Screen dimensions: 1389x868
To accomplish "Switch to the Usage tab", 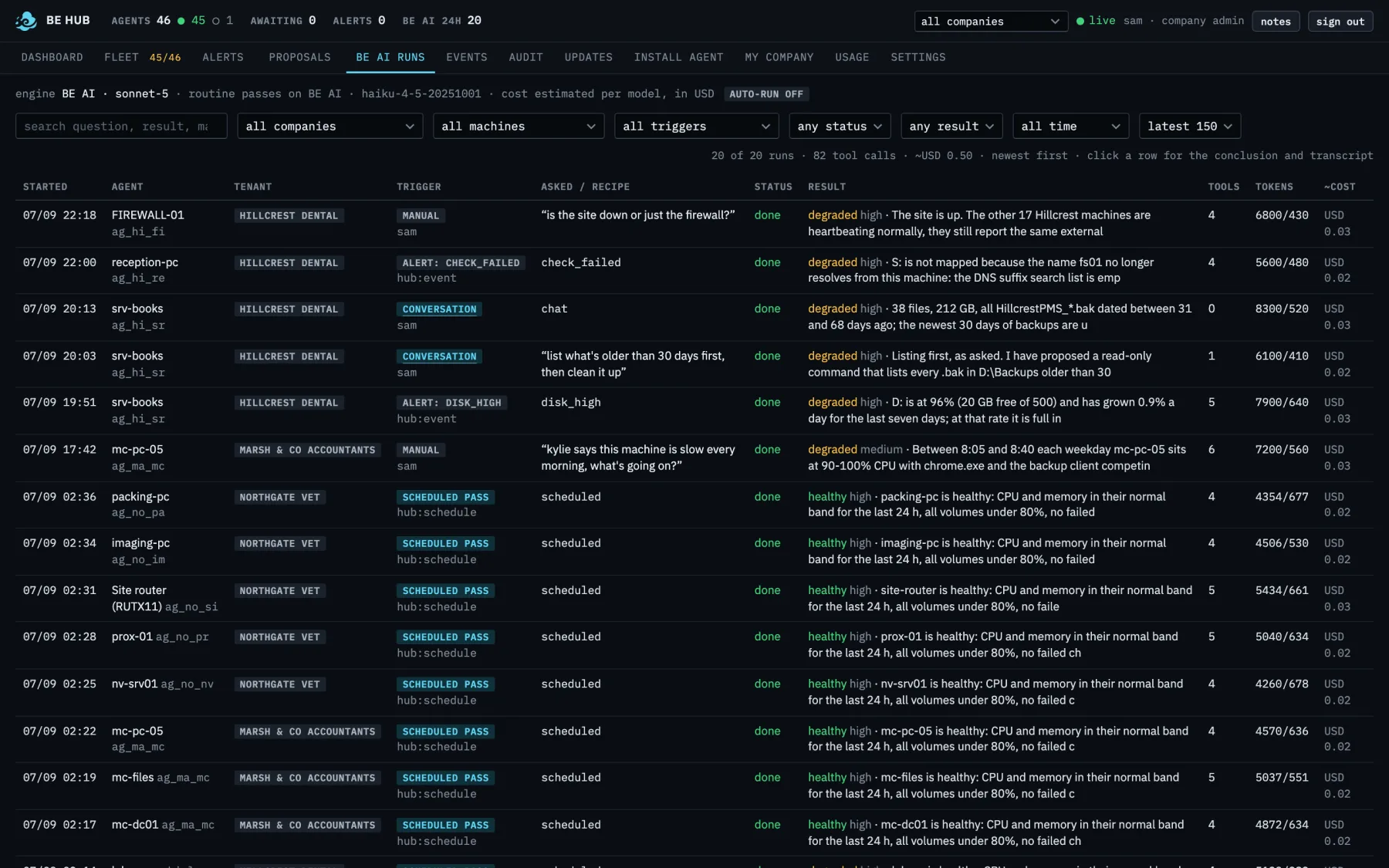I will [x=852, y=57].
